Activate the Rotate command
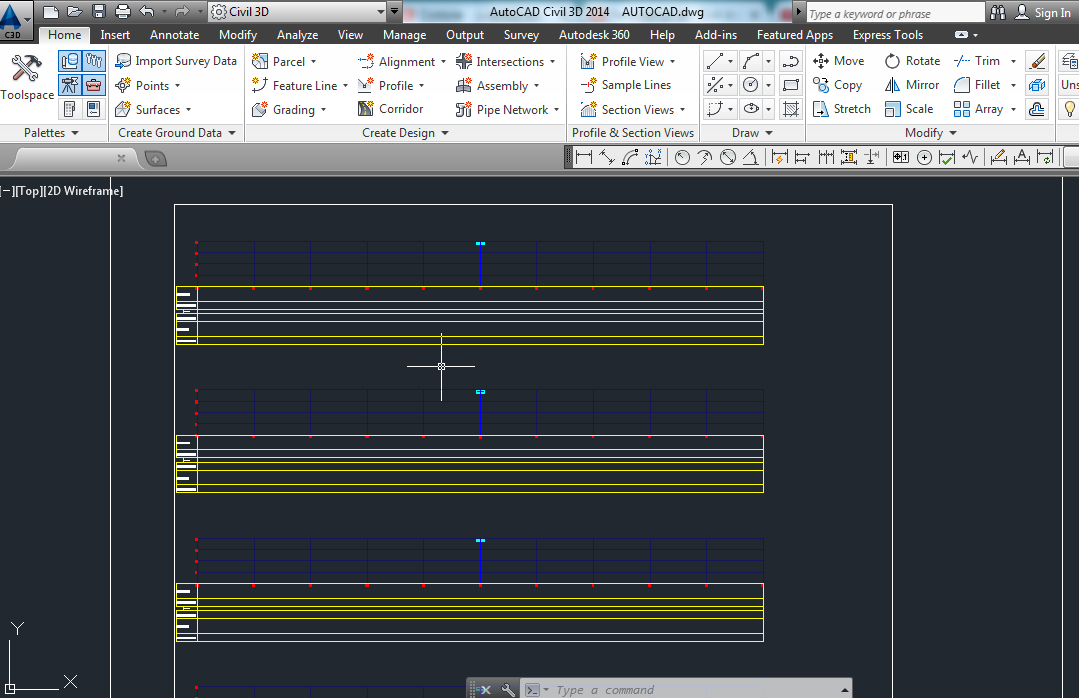 (x=911, y=60)
